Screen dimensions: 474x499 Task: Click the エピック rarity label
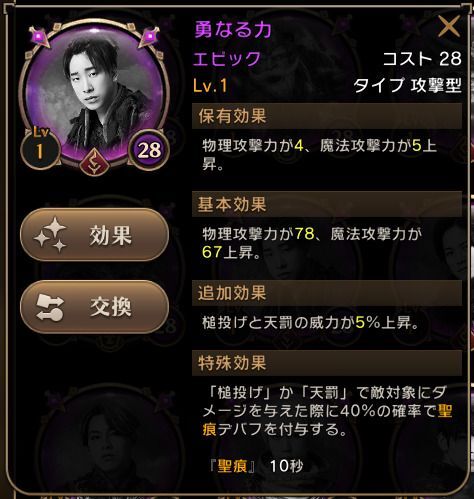click(x=227, y=59)
